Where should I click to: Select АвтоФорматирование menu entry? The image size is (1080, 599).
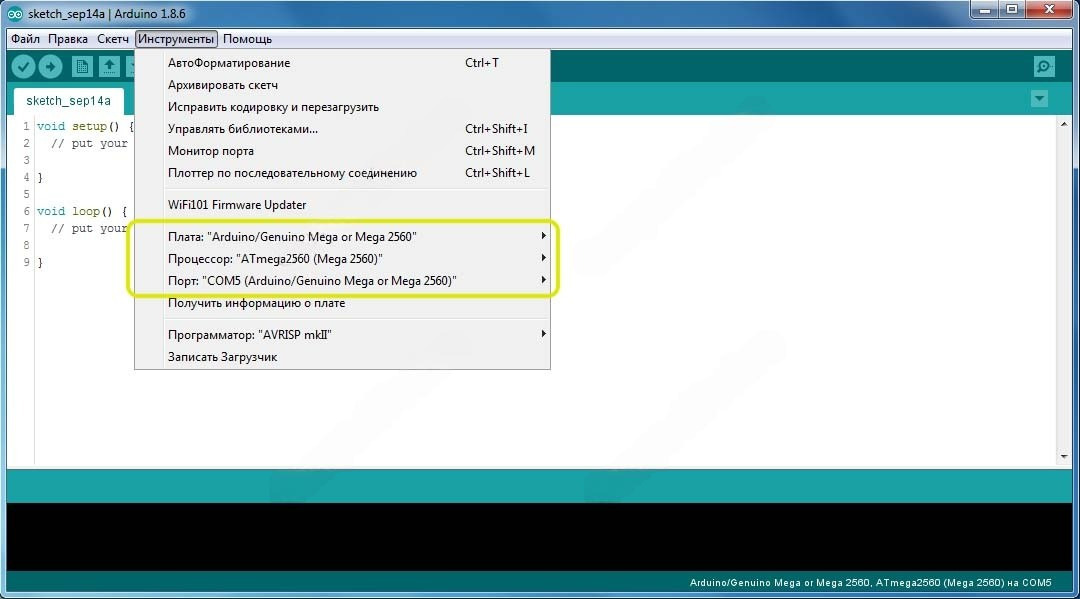229,63
